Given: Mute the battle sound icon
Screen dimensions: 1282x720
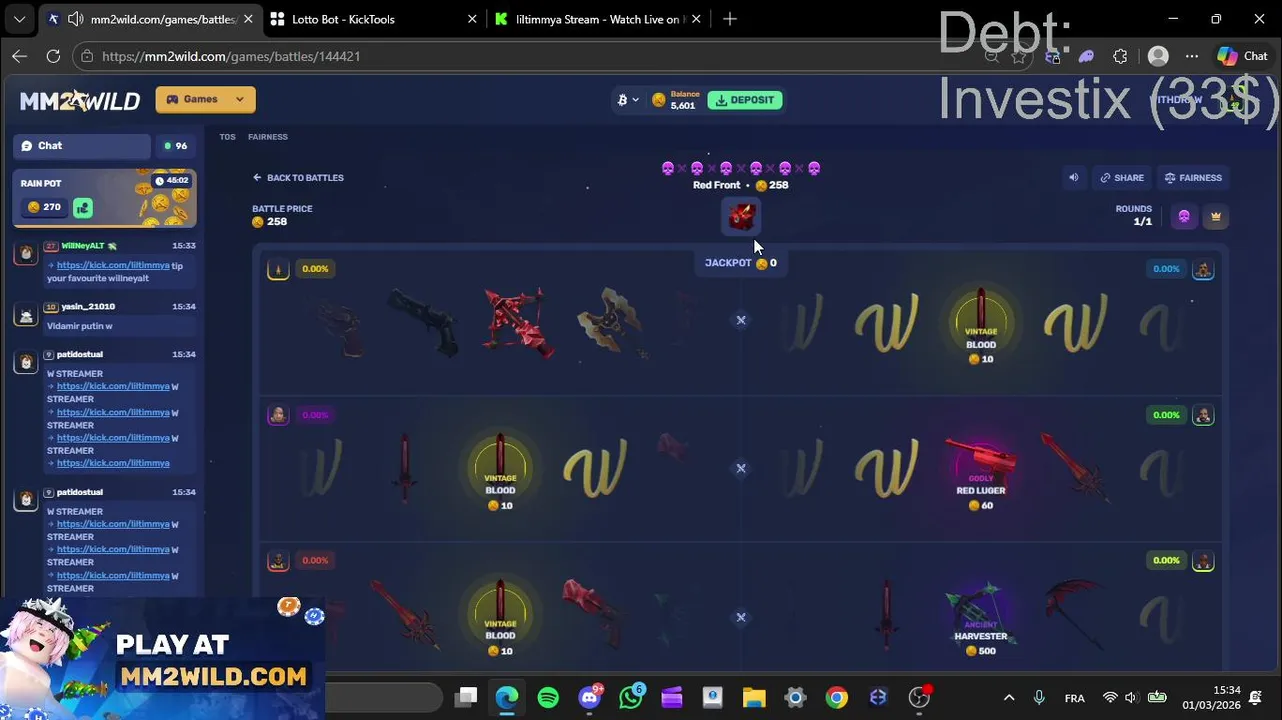Looking at the screenshot, I should 1074,178.
